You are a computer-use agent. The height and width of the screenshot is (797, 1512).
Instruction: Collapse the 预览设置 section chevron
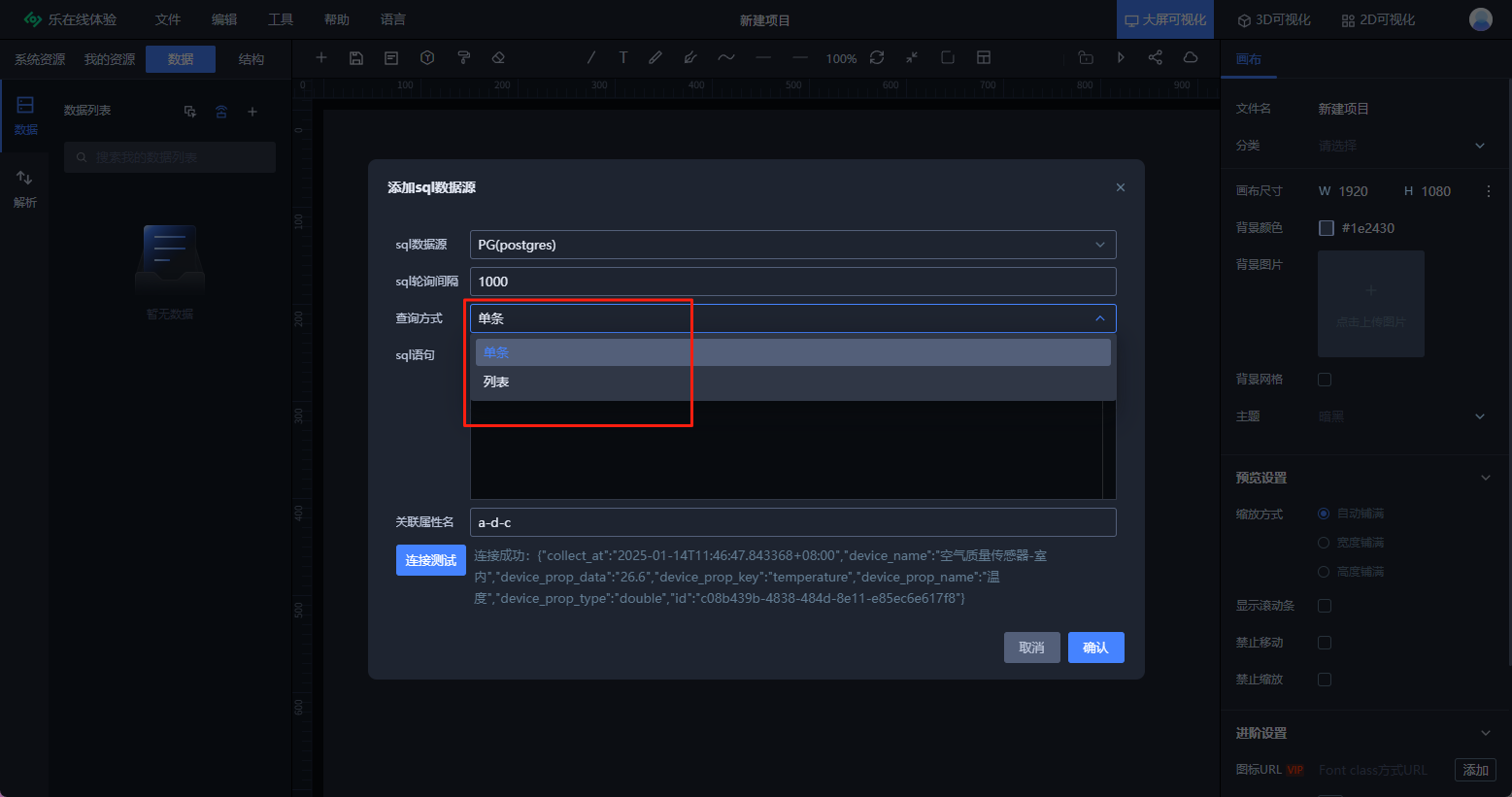(1486, 478)
